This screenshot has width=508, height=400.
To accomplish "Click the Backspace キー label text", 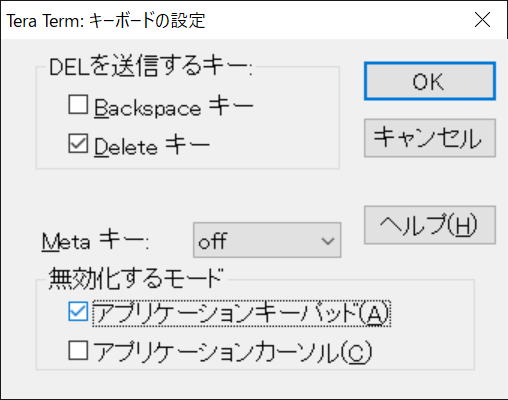I will [x=174, y=106].
